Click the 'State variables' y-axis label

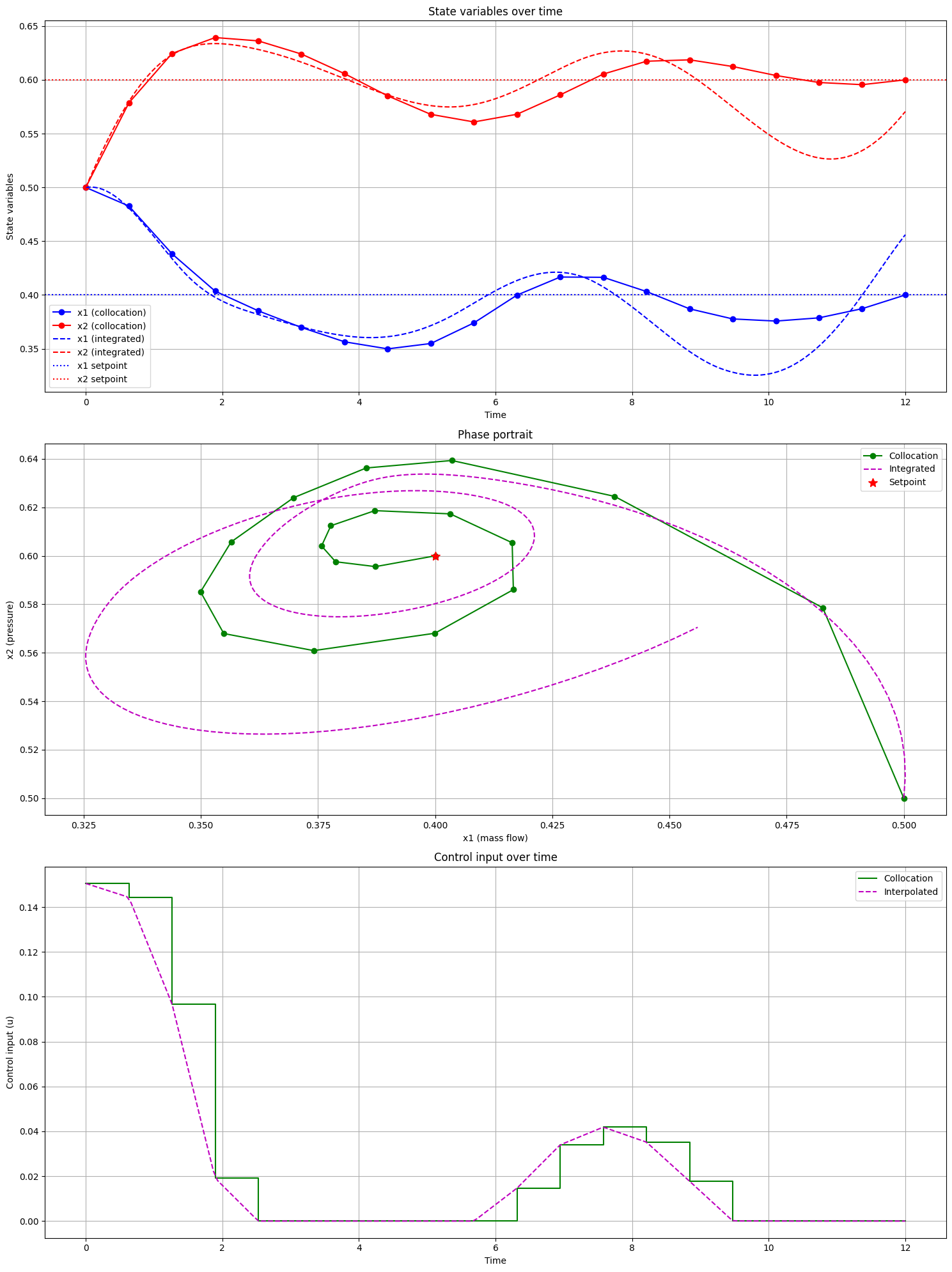pos(10,206)
